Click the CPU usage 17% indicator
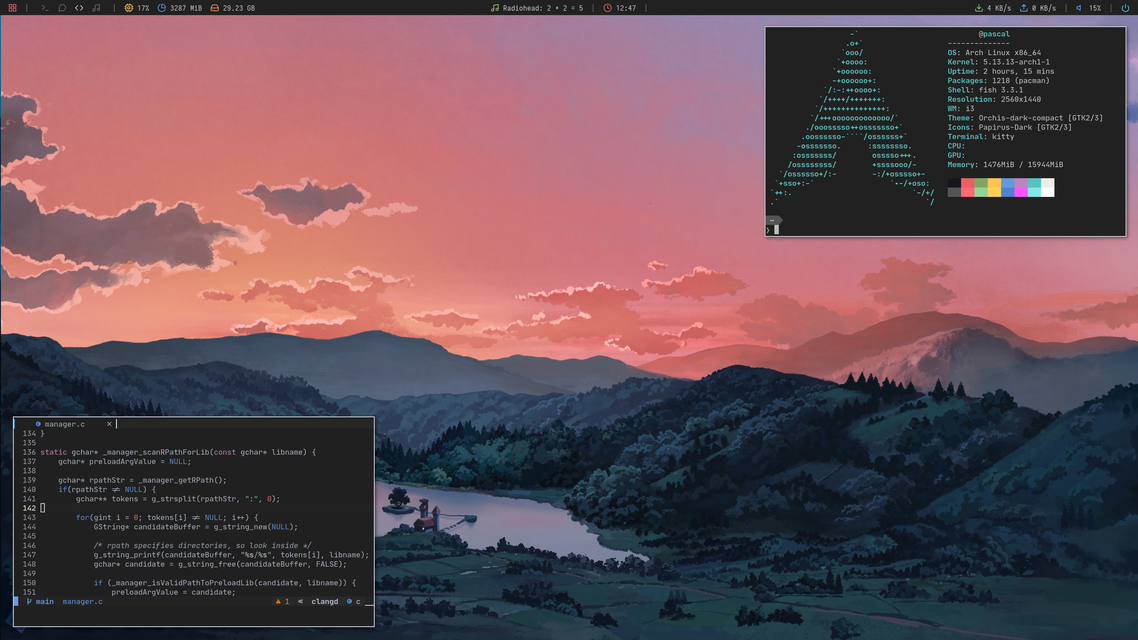The image size is (1138, 640). (137, 8)
